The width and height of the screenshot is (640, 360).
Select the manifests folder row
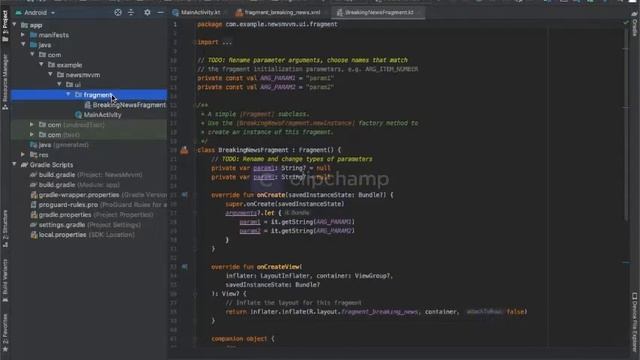pos(89,35)
